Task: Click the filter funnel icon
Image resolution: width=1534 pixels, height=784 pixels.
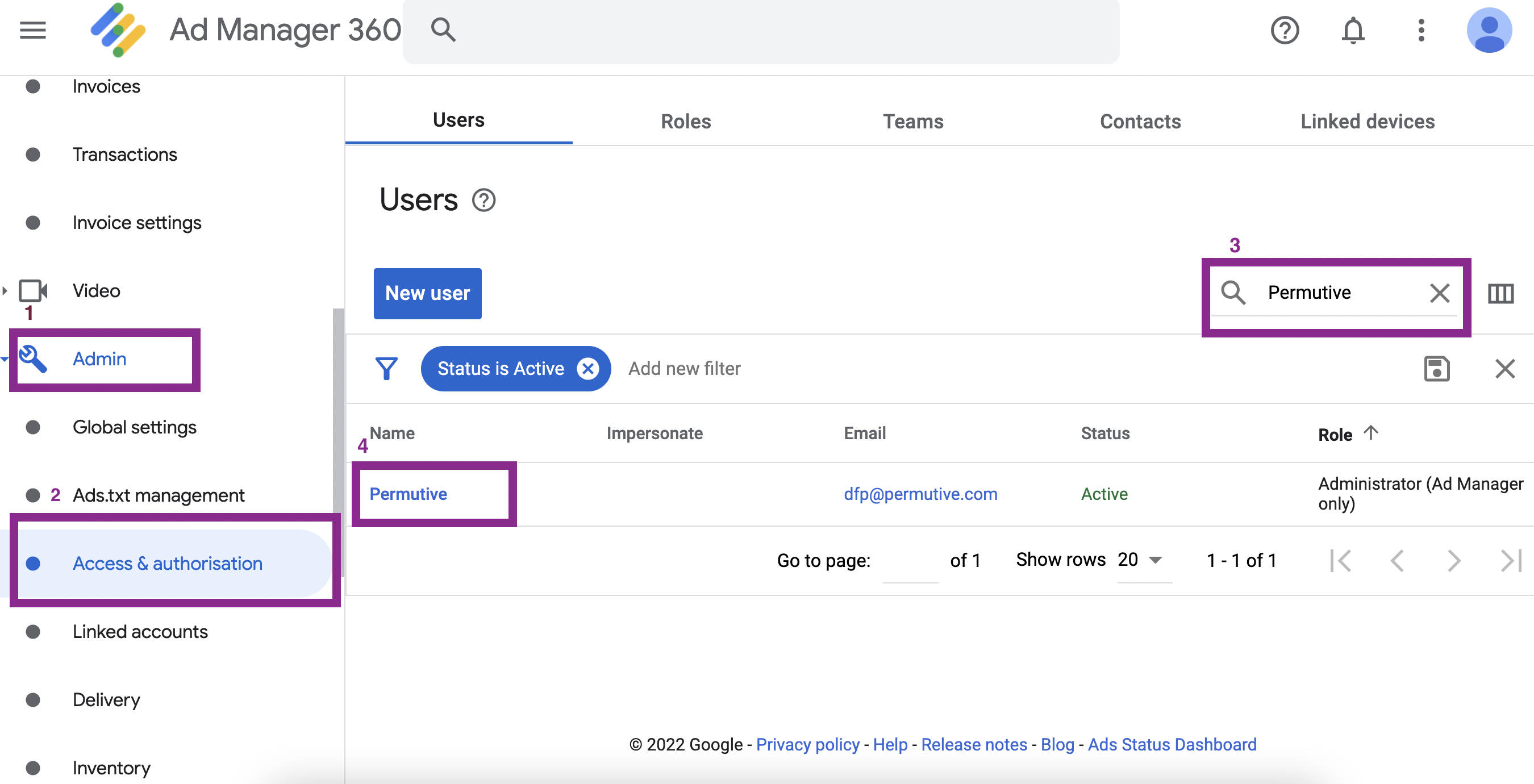Action: coord(386,369)
